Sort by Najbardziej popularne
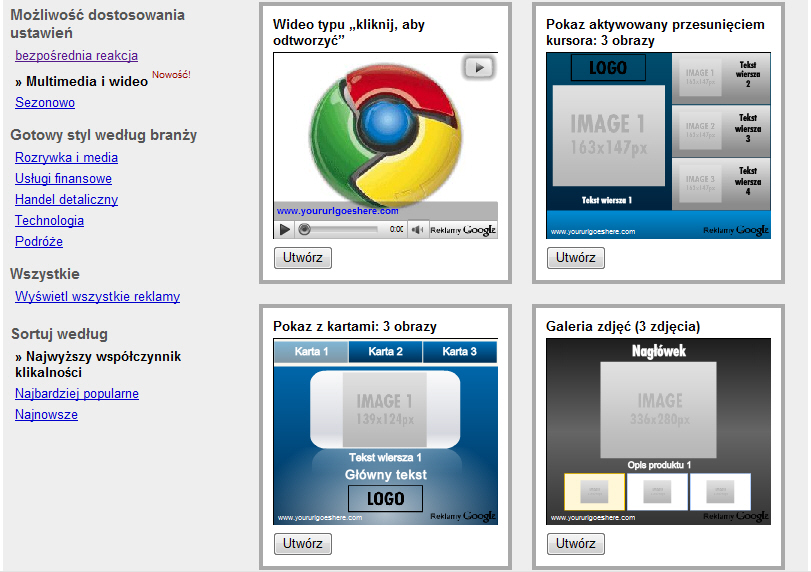Screen dimensions: 811x572 77,394
